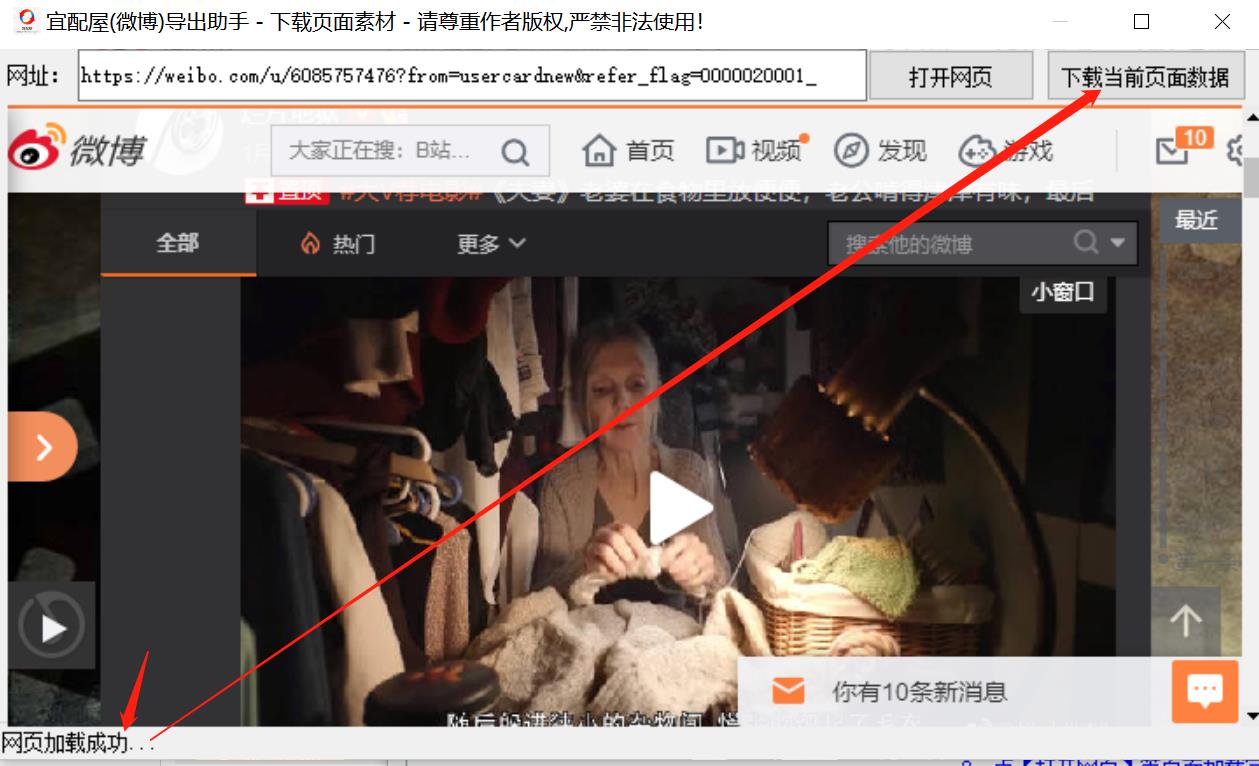Select the 全部 tab

tap(178, 243)
